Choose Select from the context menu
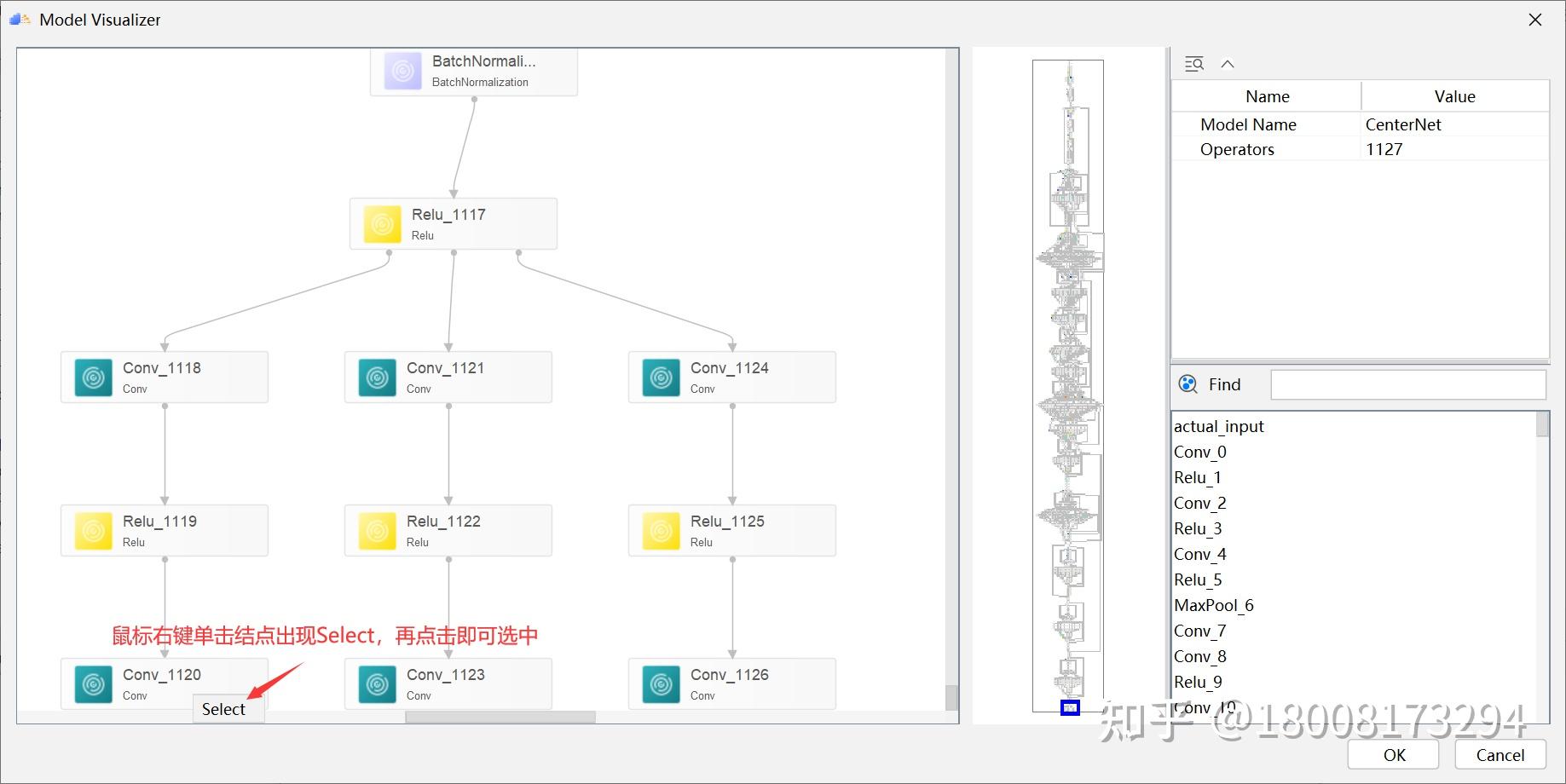The image size is (1566, 784). coord(223,708)
